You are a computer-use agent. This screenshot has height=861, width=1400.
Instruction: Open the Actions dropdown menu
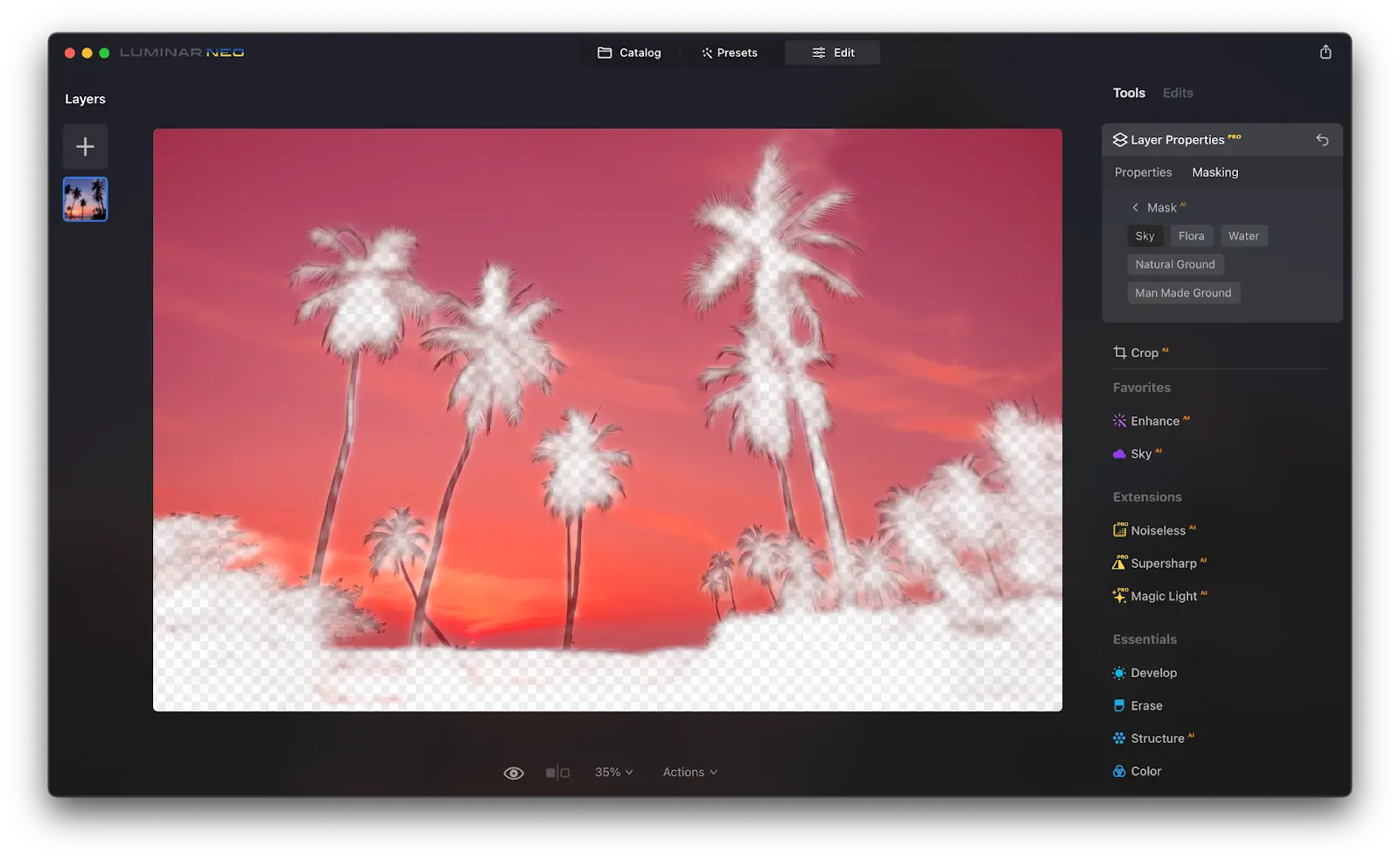pyautogui.click(x=689, y=772)
